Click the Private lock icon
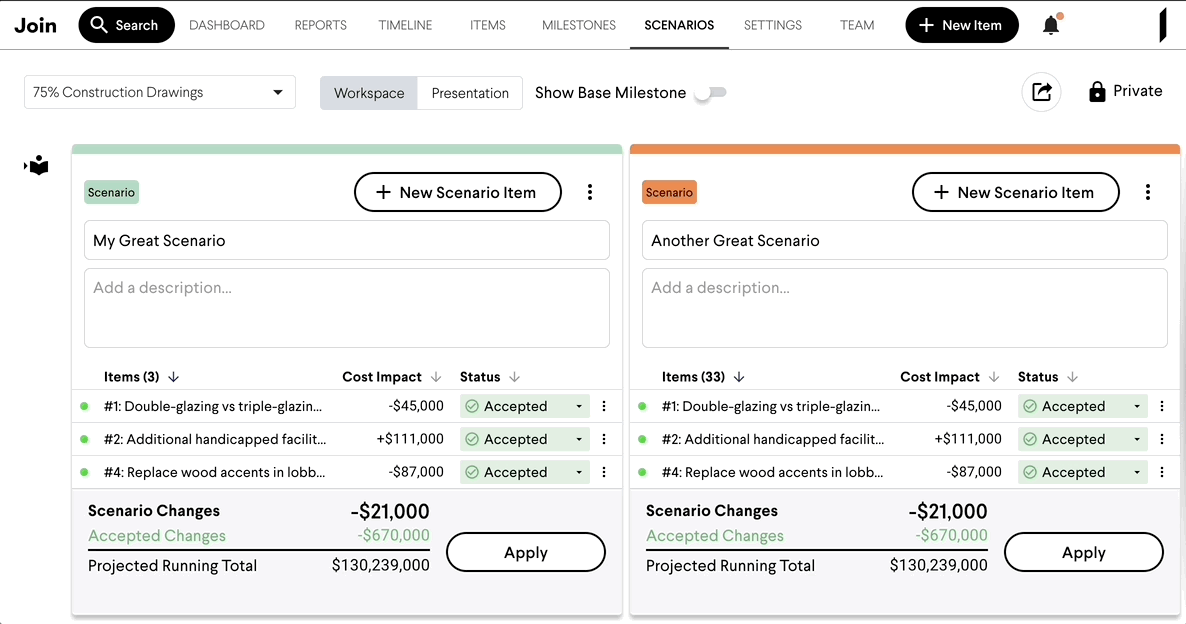The height and width of the screenshot is (624, 1186). point(1097,90)
